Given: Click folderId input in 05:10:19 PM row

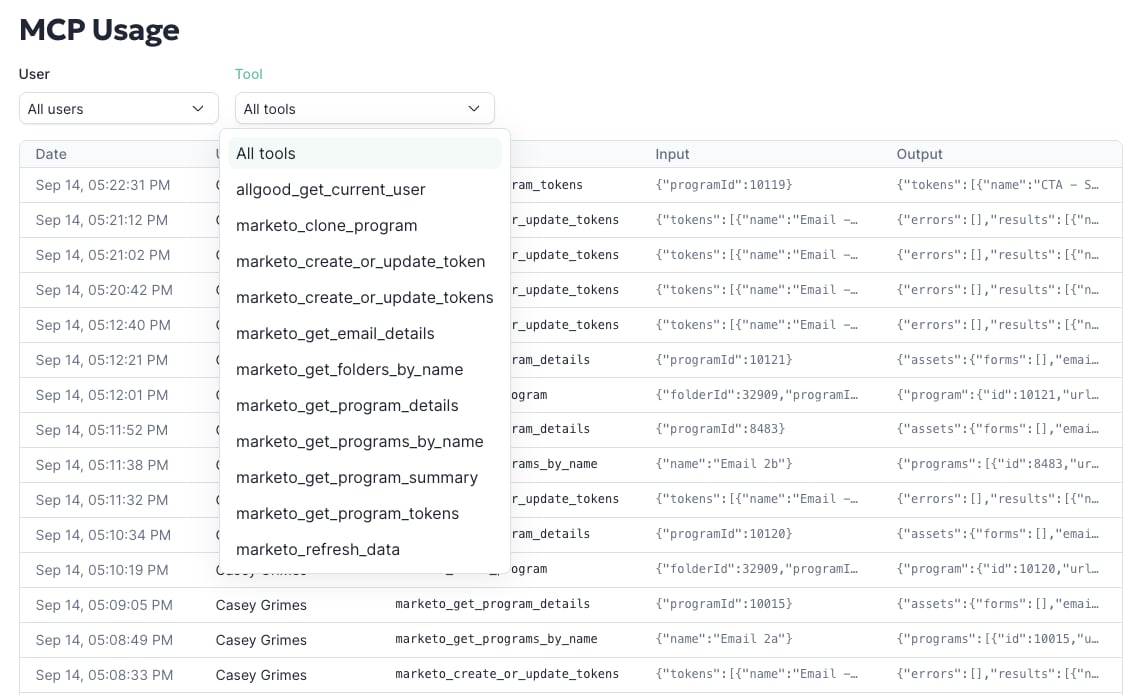Looking at the screenshot, I should click(x=757, y=569).
